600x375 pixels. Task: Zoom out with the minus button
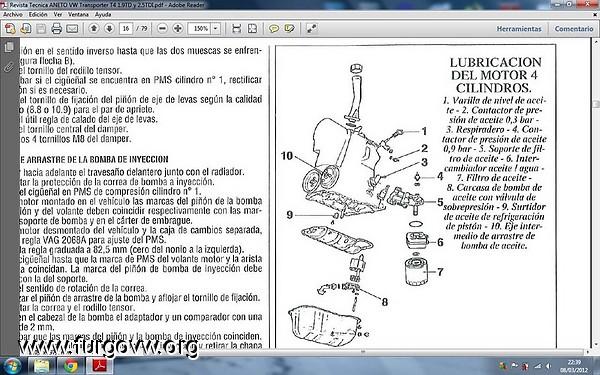pos(162,28)
